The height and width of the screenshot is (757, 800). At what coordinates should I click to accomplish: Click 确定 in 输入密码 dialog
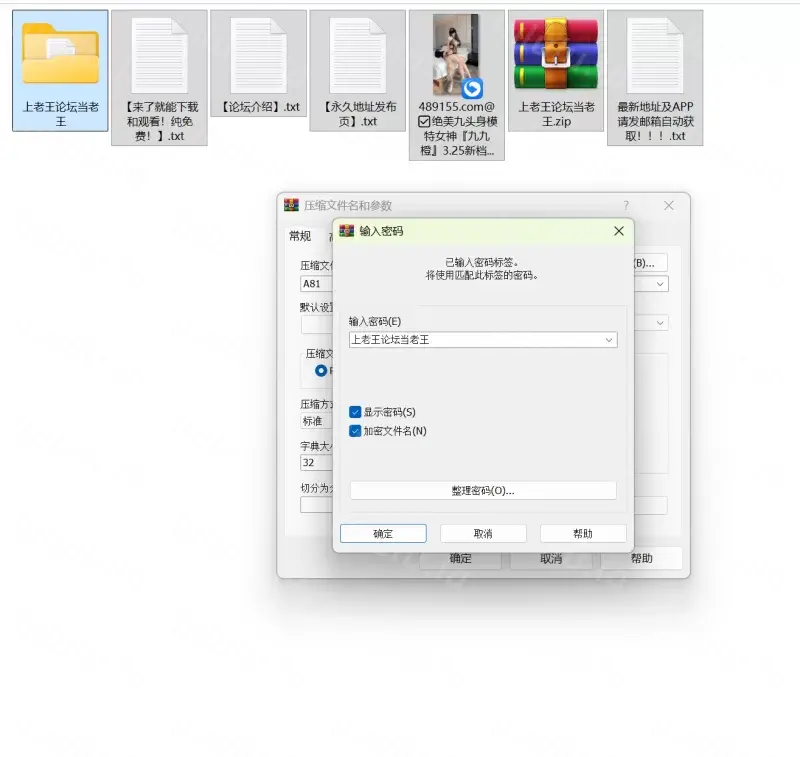point(383,534)
